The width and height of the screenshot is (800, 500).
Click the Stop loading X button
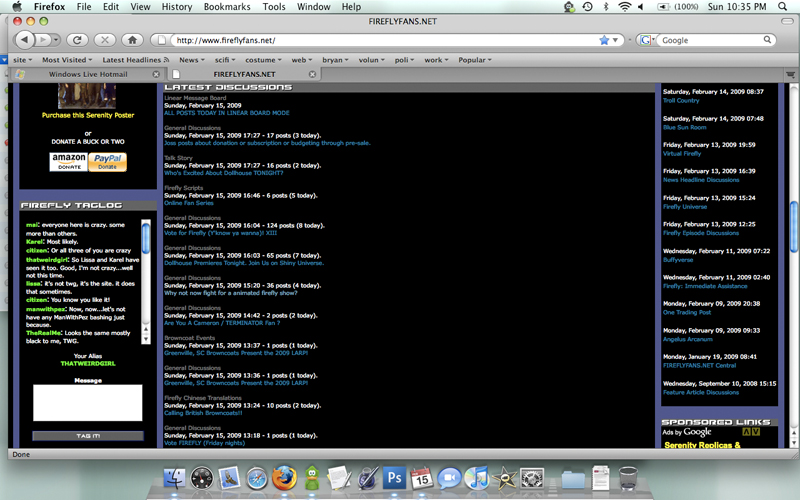click(x=105, y=40)
